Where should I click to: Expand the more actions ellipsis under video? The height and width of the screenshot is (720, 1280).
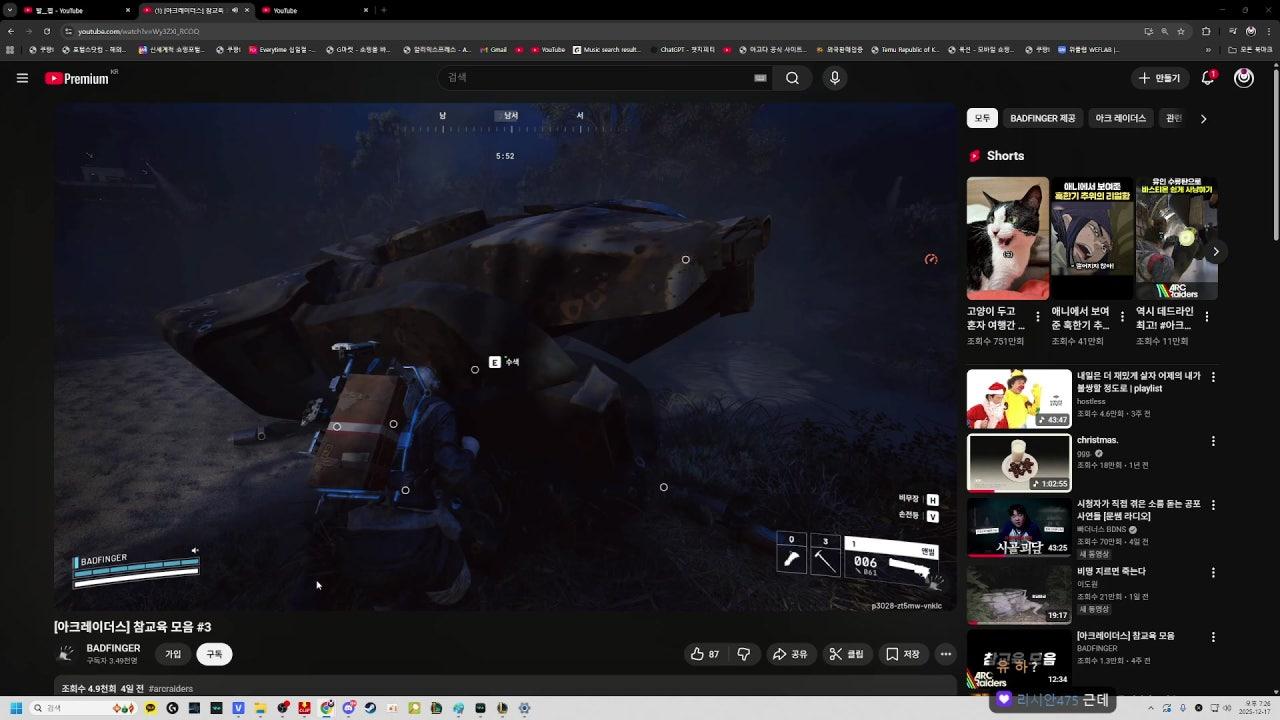click(945, 654)
